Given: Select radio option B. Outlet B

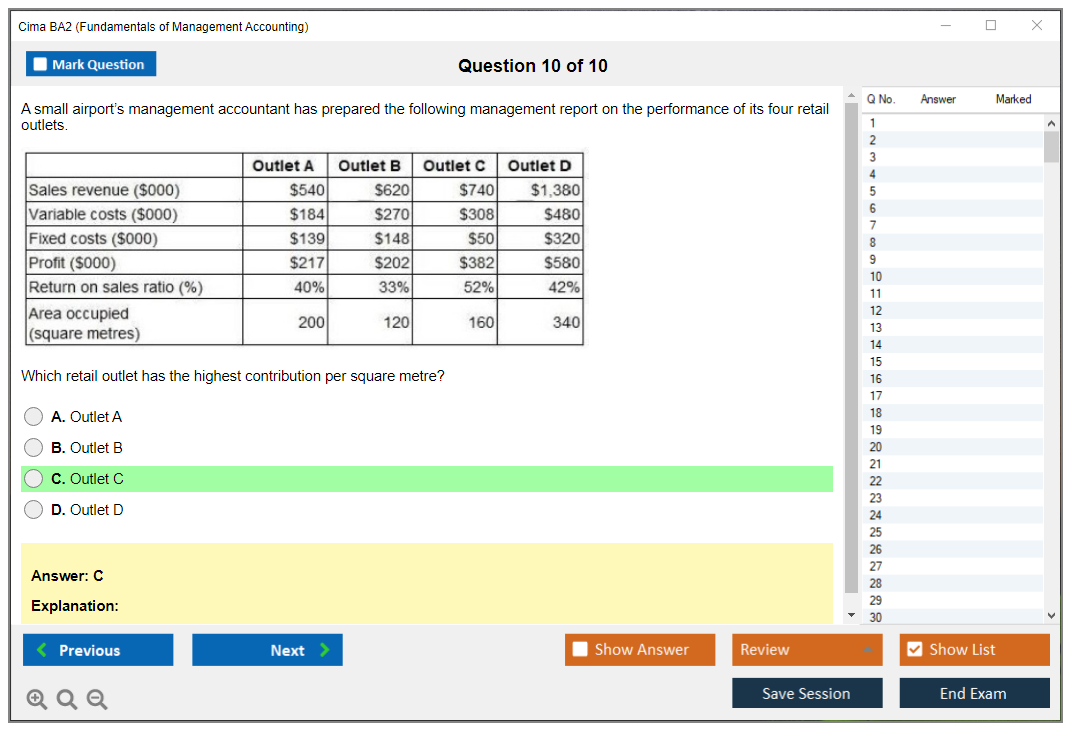Looking at the screenshot, I should coord(34,448).
